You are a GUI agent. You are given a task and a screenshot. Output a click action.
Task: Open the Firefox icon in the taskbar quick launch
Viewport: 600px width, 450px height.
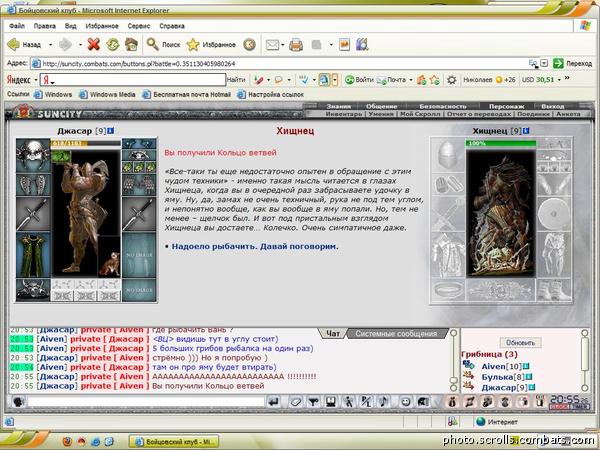67,441
